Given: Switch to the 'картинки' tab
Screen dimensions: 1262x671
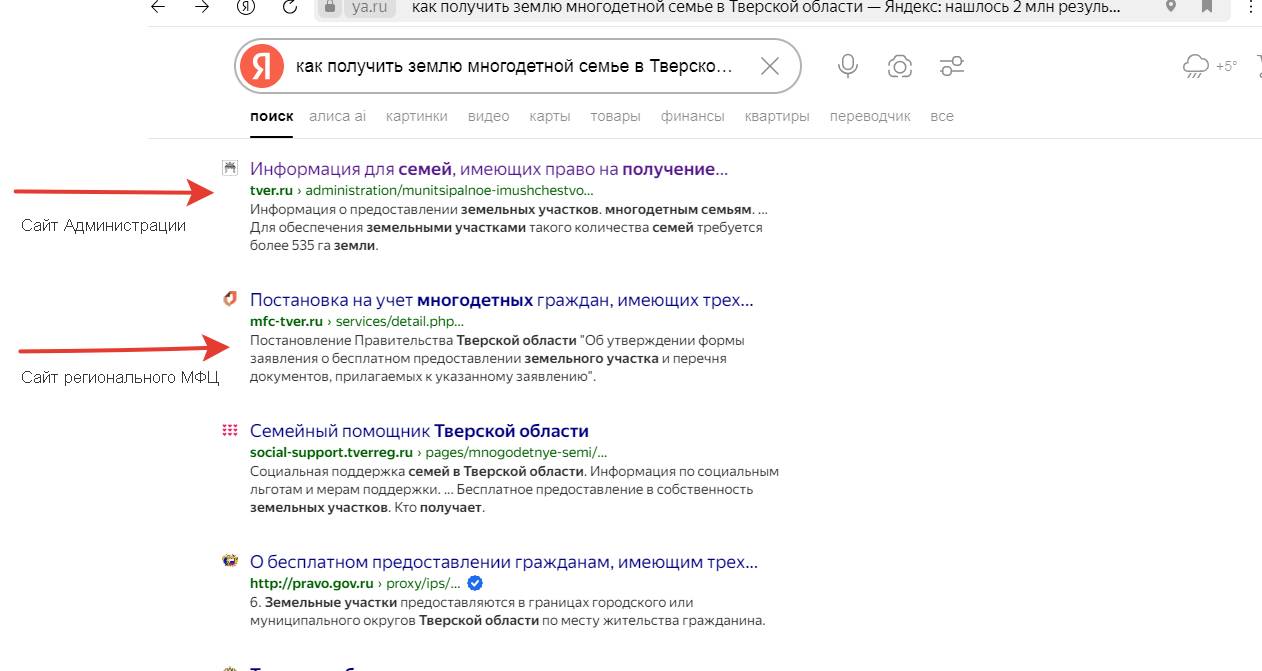Looking at the screenshot, I should coord(417,116).
